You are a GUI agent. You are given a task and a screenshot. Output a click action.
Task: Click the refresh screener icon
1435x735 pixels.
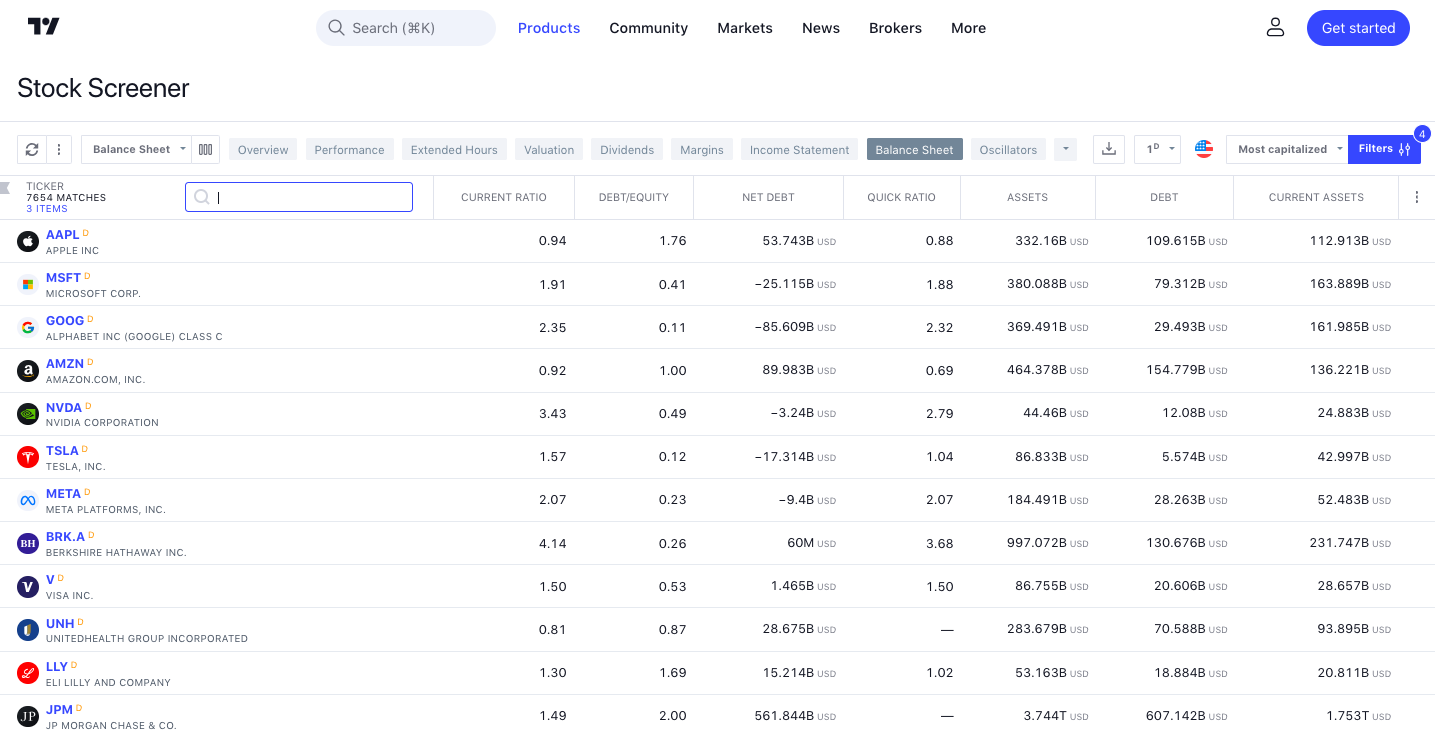(32, 149)
